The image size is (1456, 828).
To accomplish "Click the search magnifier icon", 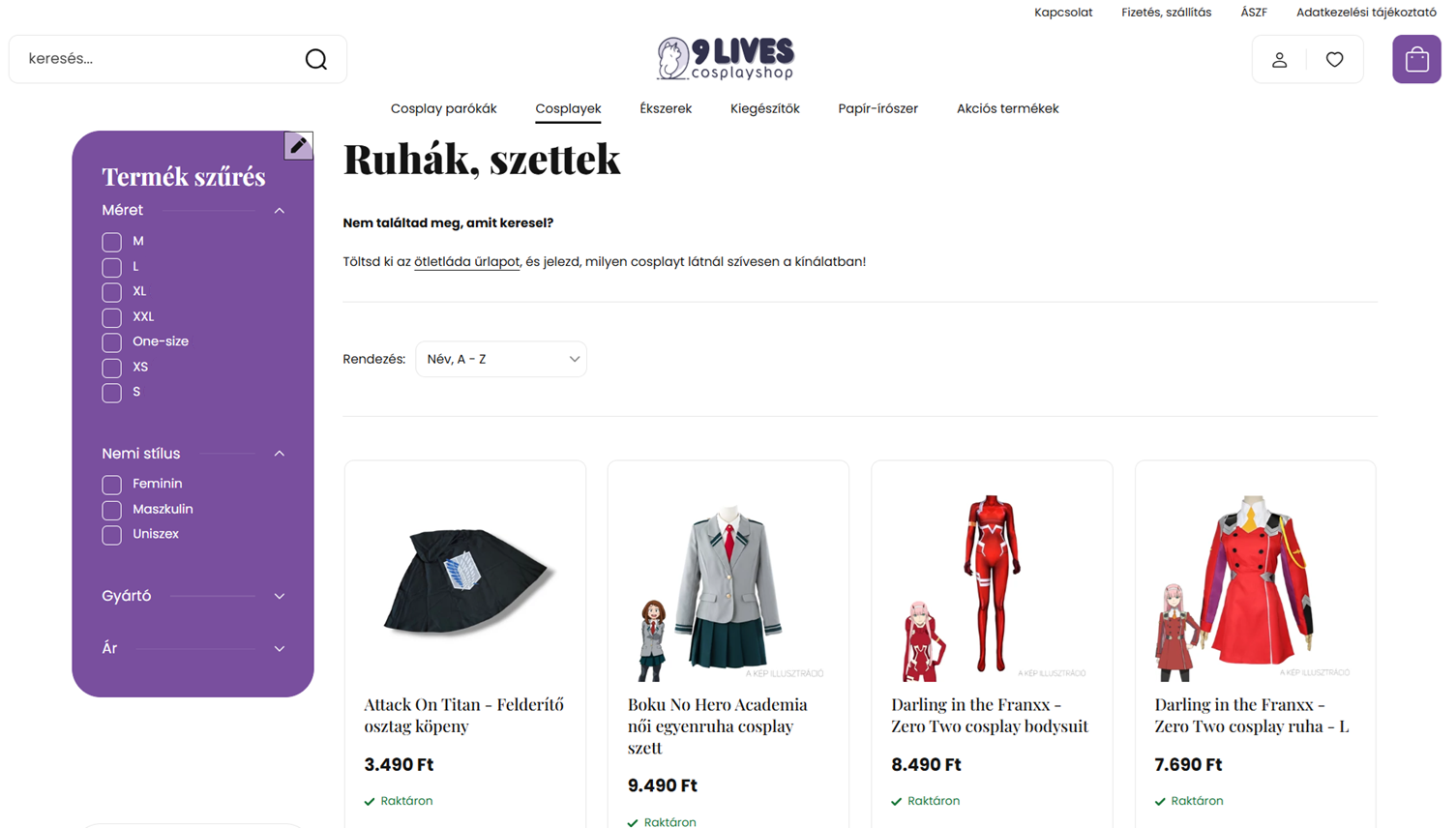I will [x=315, y=59].
